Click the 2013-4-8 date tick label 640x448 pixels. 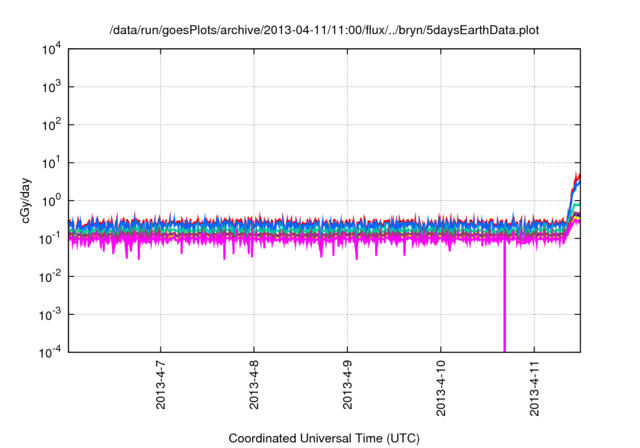[254, 384]
